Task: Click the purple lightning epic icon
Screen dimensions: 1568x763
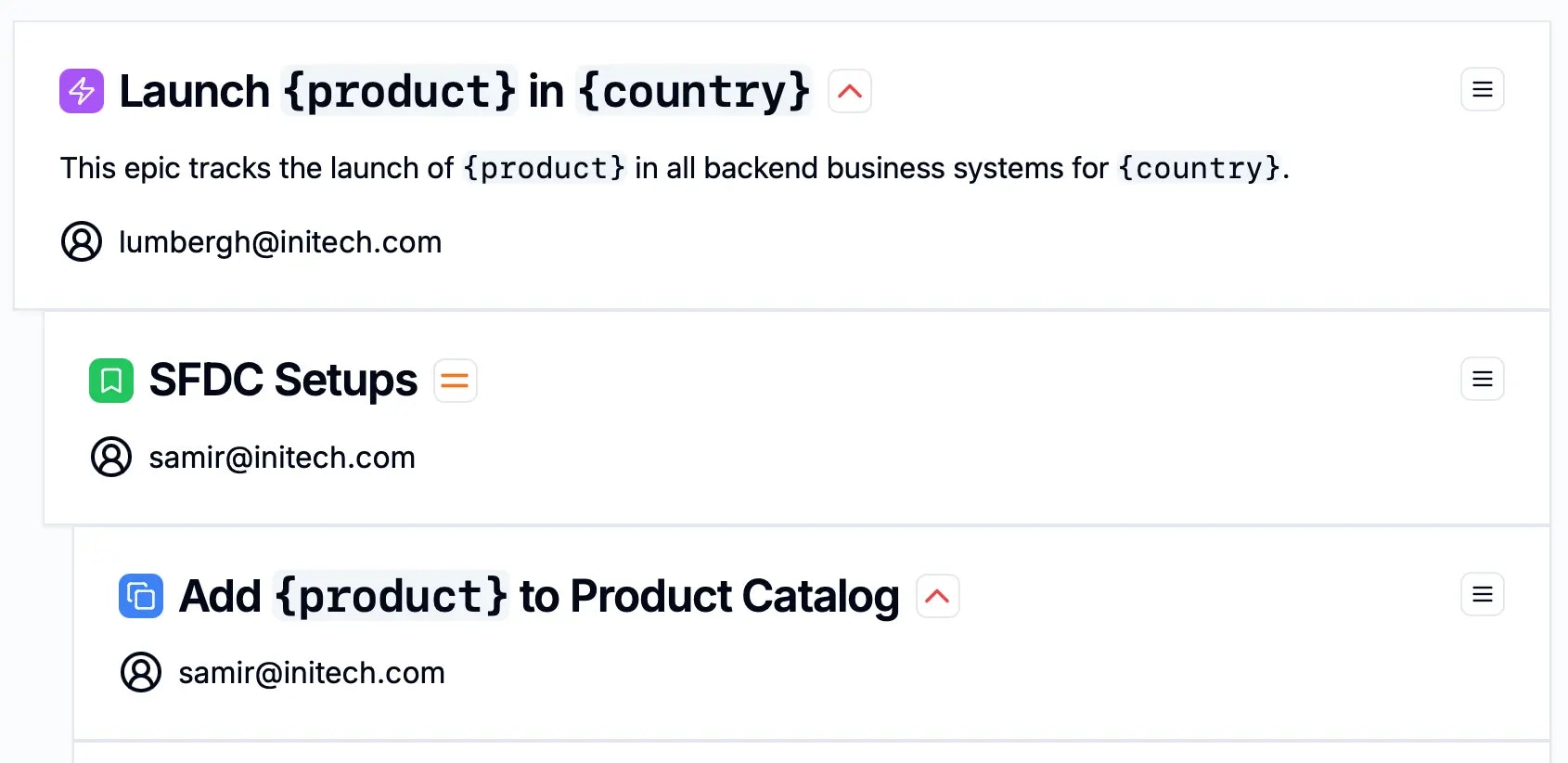Action: 82,91
